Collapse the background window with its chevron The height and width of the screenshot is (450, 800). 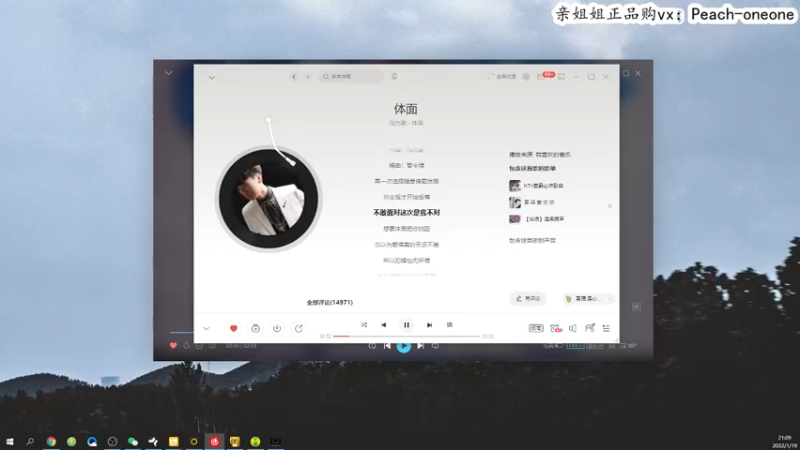click(x=168, y=73)
